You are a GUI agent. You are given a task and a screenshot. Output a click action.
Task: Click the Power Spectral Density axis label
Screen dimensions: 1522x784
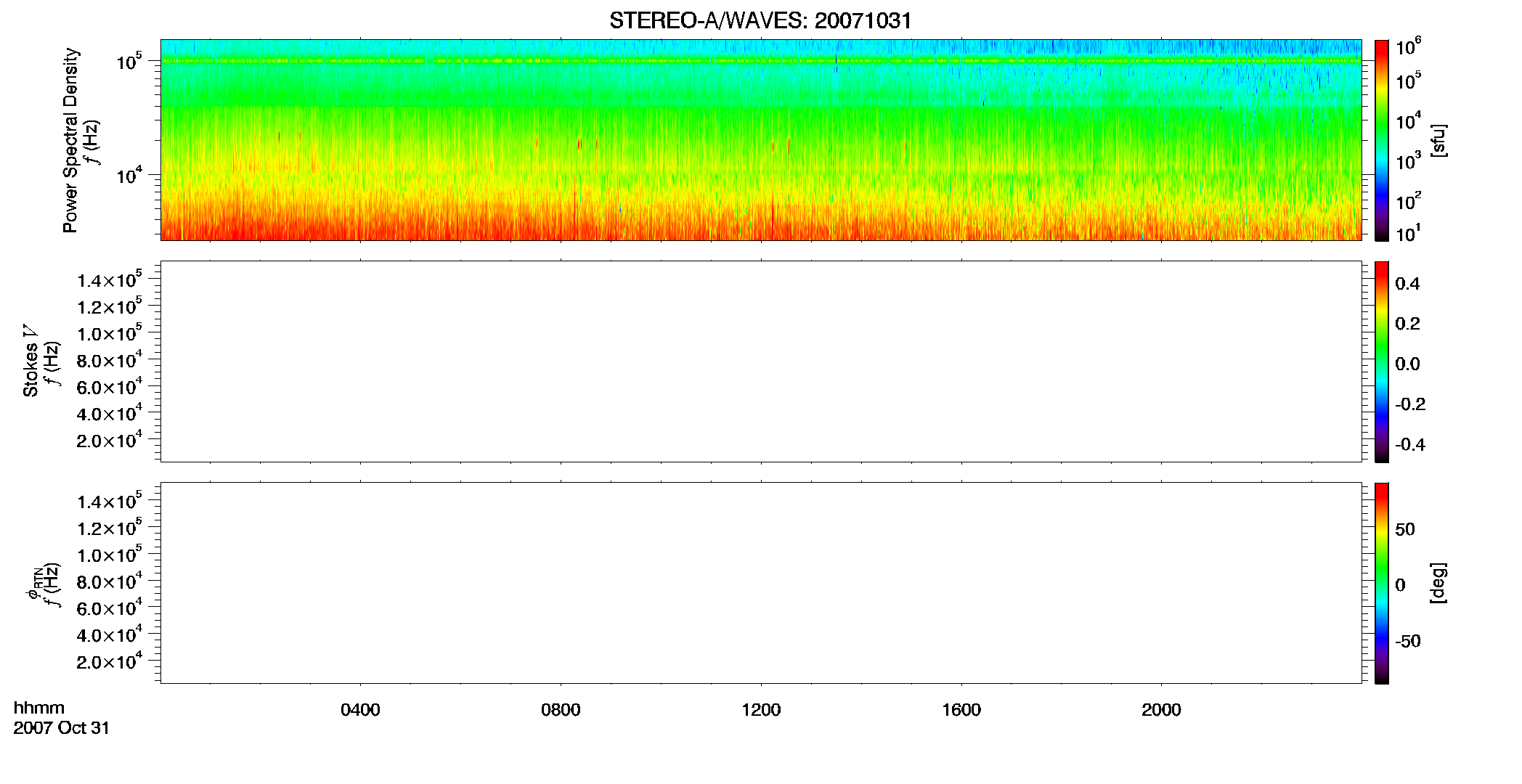[70, 140]
